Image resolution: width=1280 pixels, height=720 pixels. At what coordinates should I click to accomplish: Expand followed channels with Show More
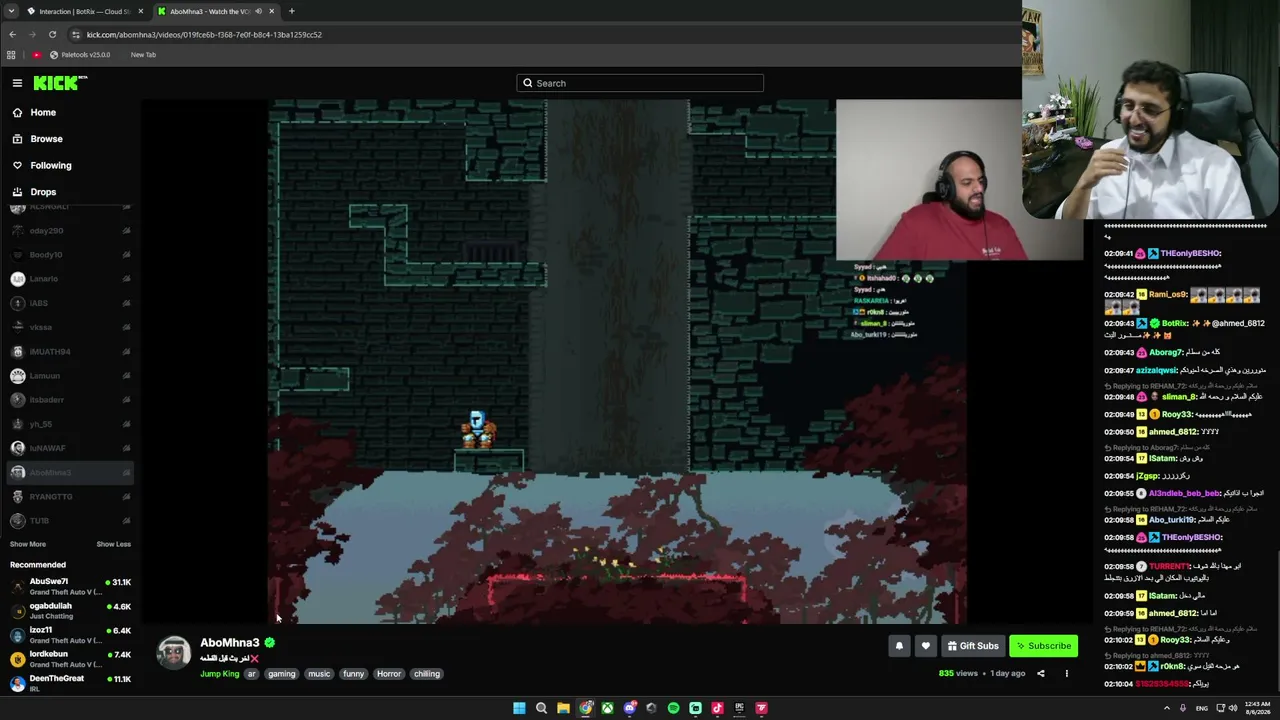[x=28, y=544]
